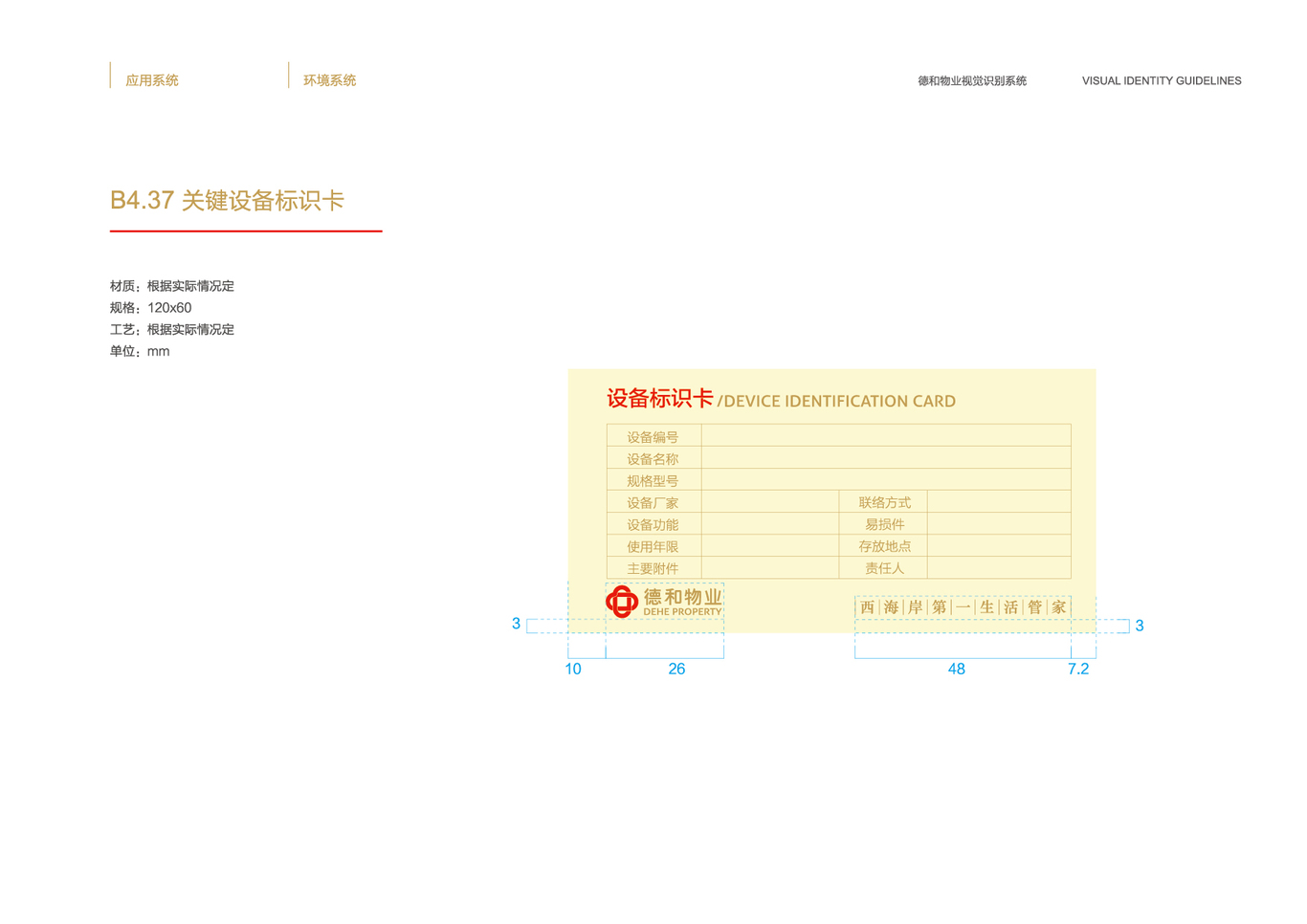Viewport: 1307px width, 924px height.
Task: Click the dimension number 7.2
Action: click(x=1078, y=670)
